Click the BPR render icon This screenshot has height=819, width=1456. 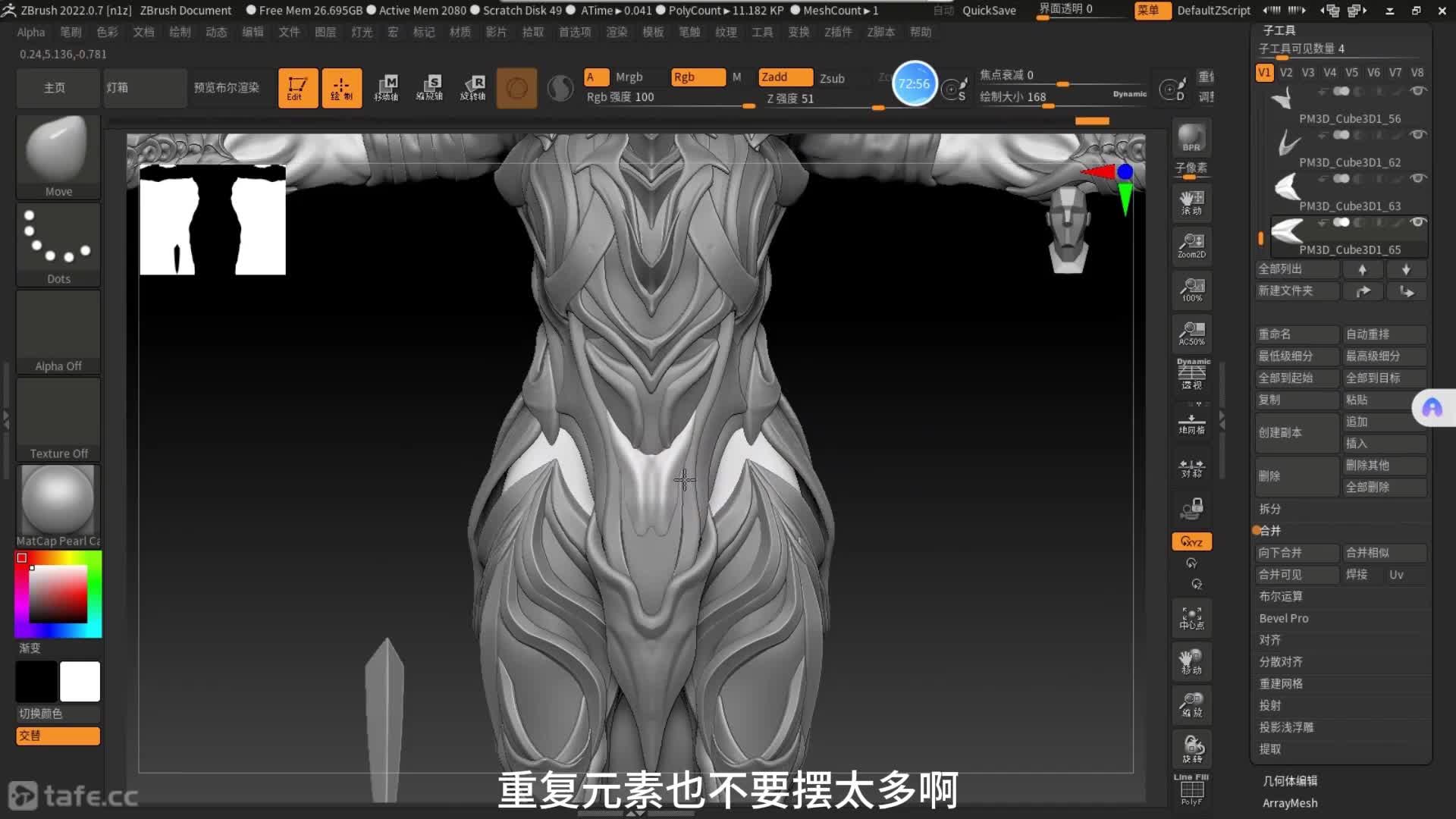[1191, 137]
